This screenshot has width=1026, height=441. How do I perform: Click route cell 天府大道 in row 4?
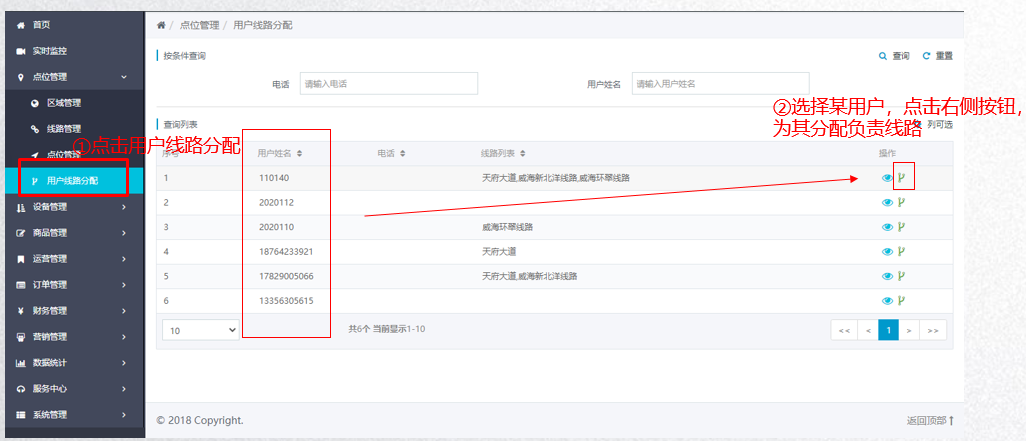pos(499,251)
